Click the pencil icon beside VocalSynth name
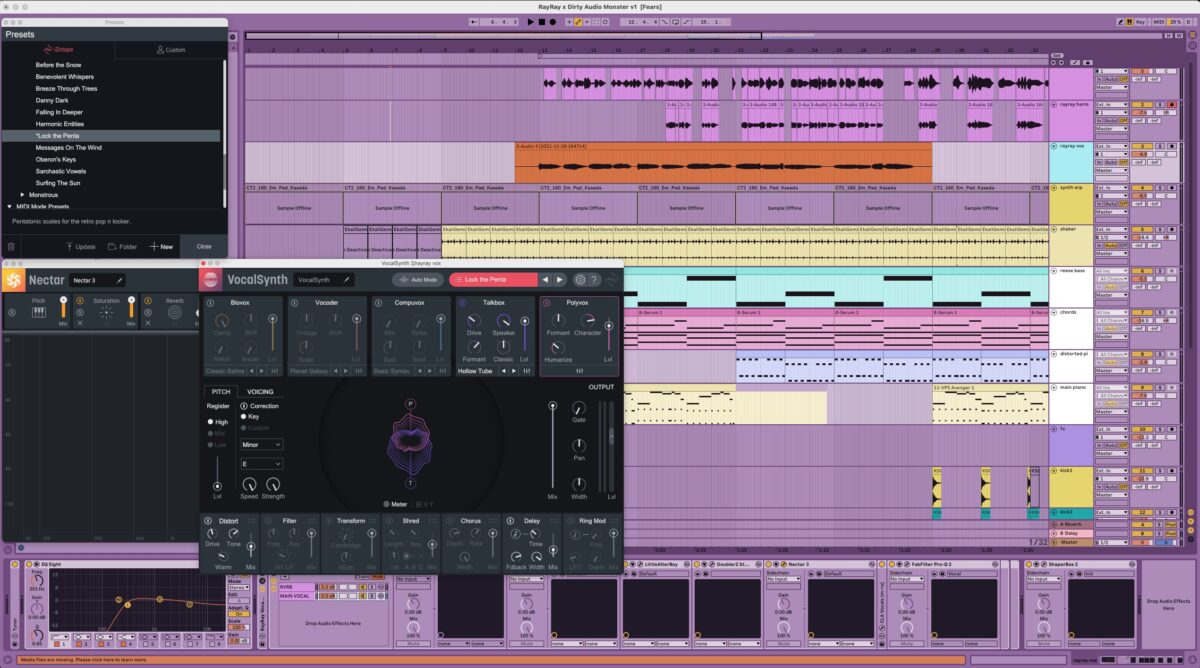 point(348,280)
